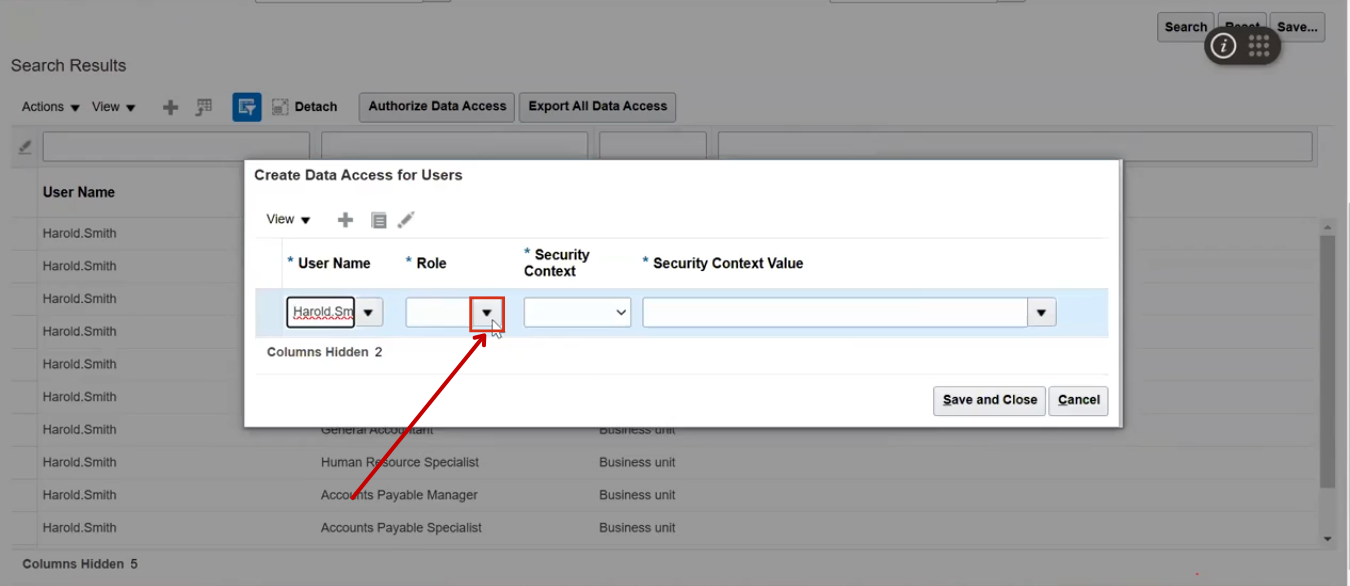This screenshot has width=1350, height=586.
Task: Click the freeze columns icon on the toolbar
Action: (203, 106)
